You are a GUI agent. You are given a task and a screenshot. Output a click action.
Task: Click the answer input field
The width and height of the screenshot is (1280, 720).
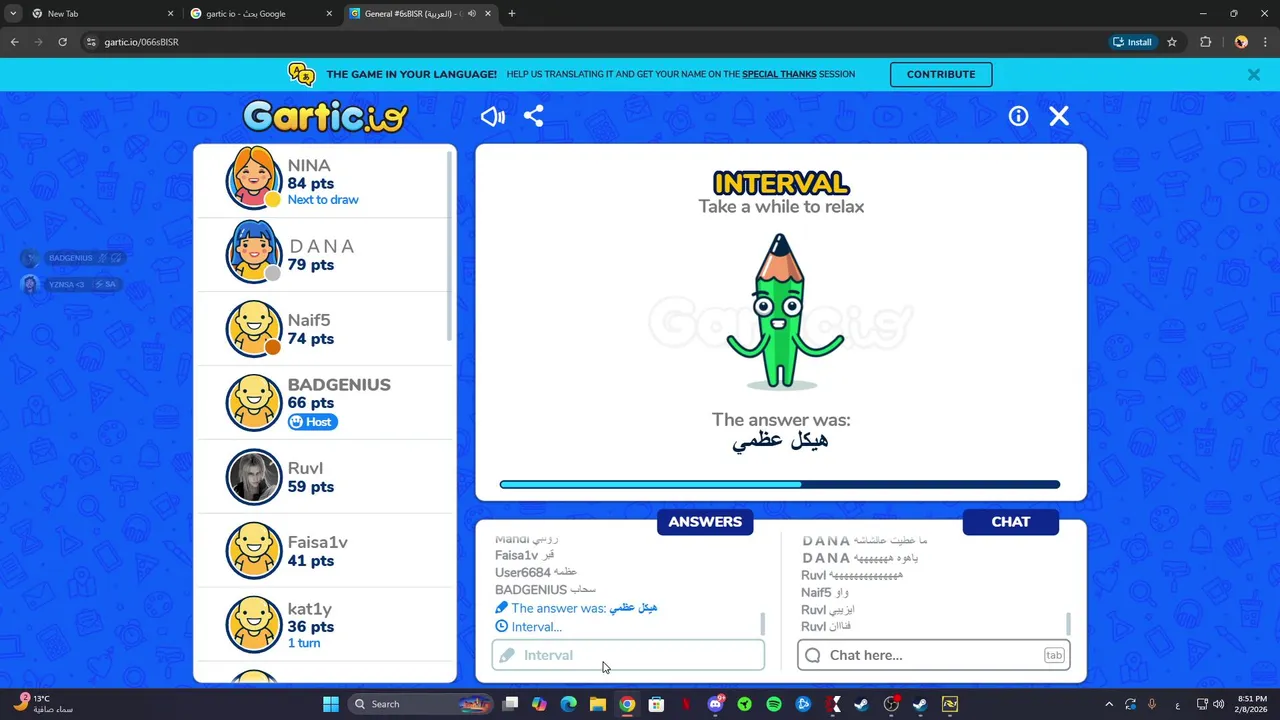tap(628, 655)
